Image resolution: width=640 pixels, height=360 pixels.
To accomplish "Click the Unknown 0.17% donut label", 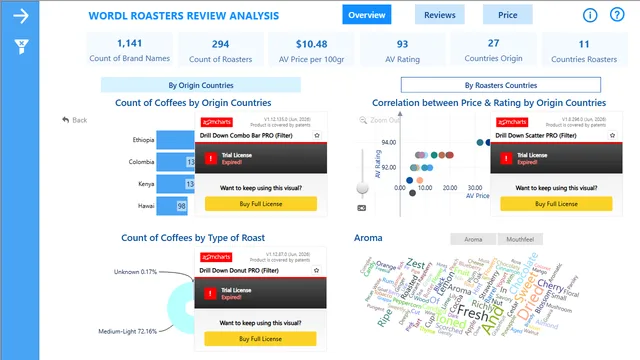I will [x=135, y=272].
